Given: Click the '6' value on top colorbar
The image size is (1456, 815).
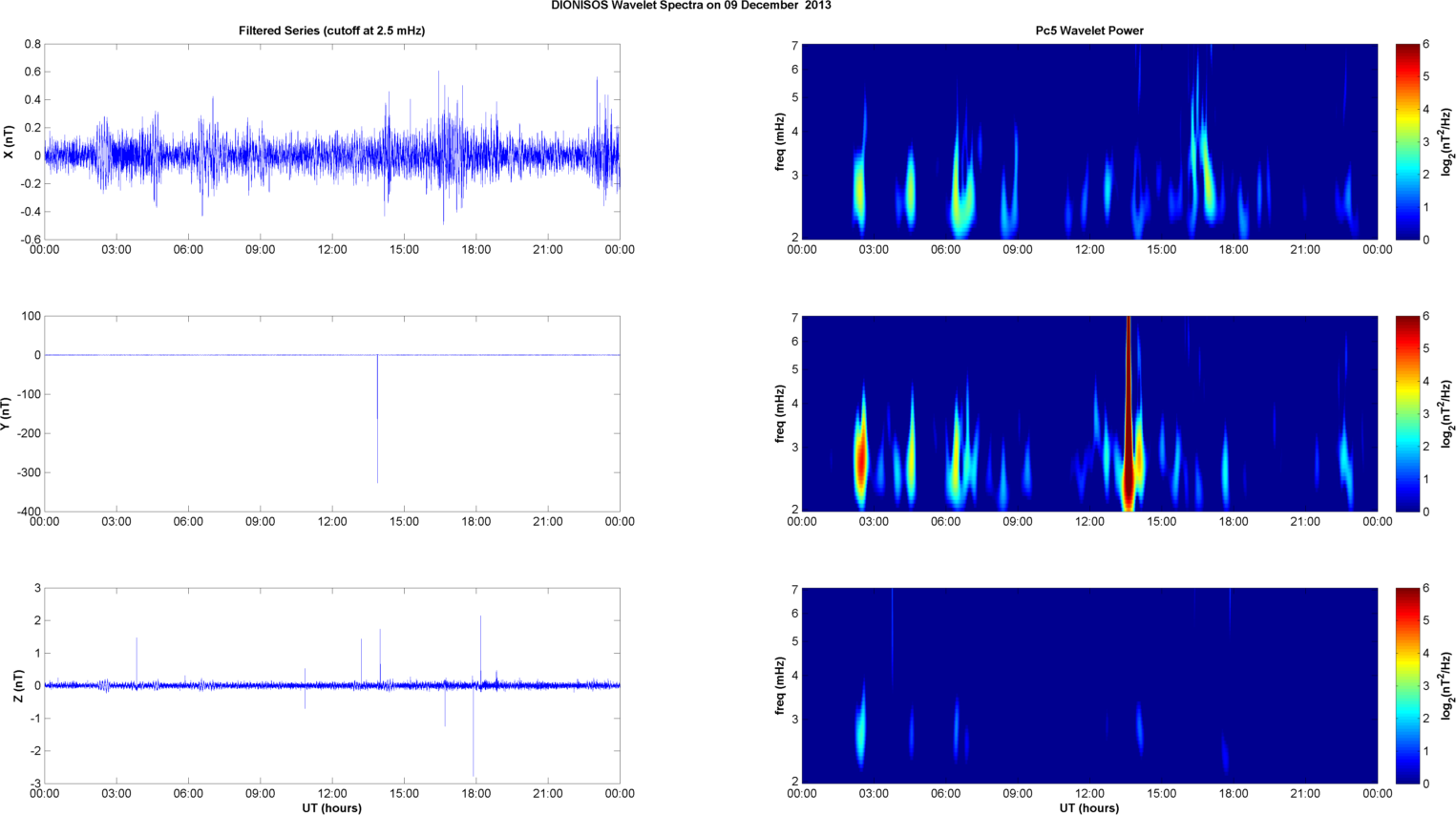Looking at the screenshot, I should [x=1425, y=44].
